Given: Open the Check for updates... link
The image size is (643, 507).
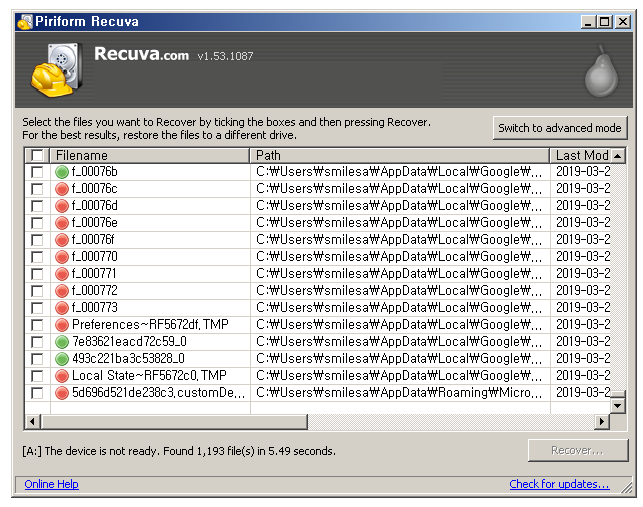Looking at the screenshot, I should tap(559, 484).
